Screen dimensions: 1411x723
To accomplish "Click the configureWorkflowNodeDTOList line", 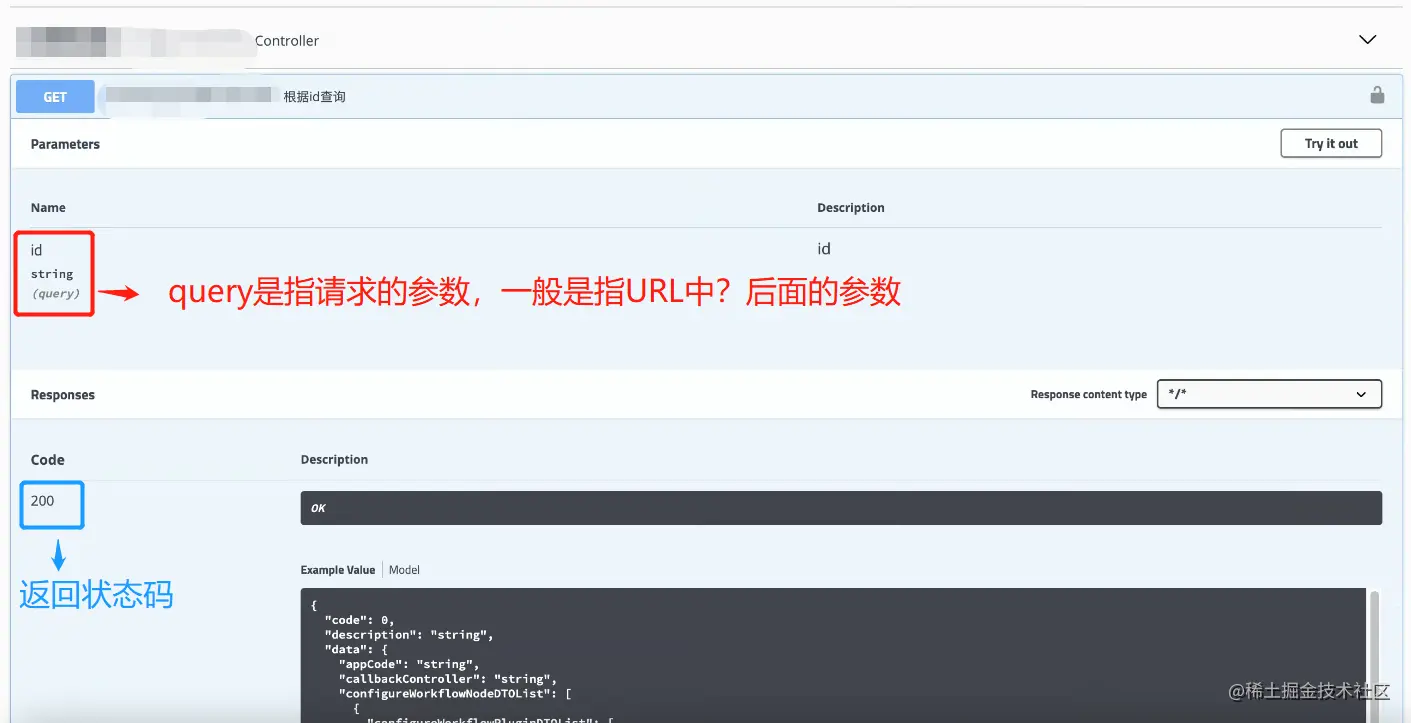I will coord(455,693).
